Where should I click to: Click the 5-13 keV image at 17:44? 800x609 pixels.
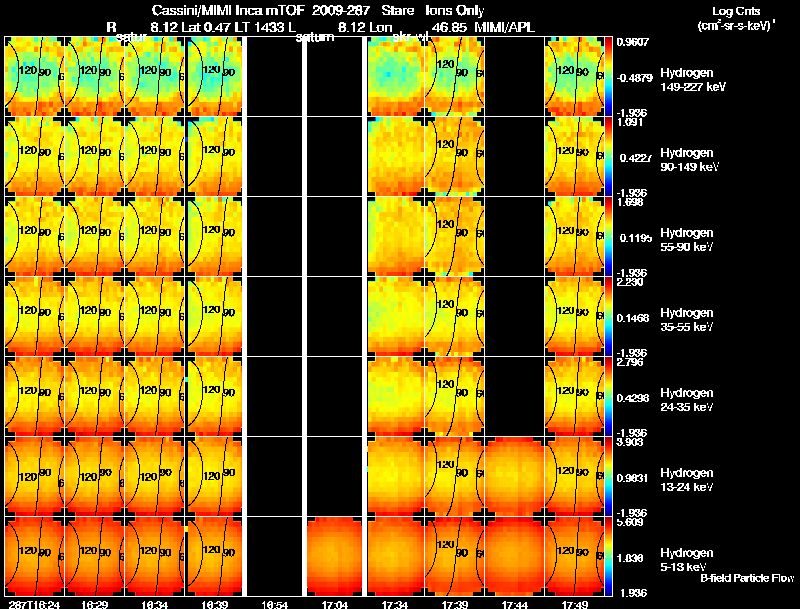tap(514, 556)
